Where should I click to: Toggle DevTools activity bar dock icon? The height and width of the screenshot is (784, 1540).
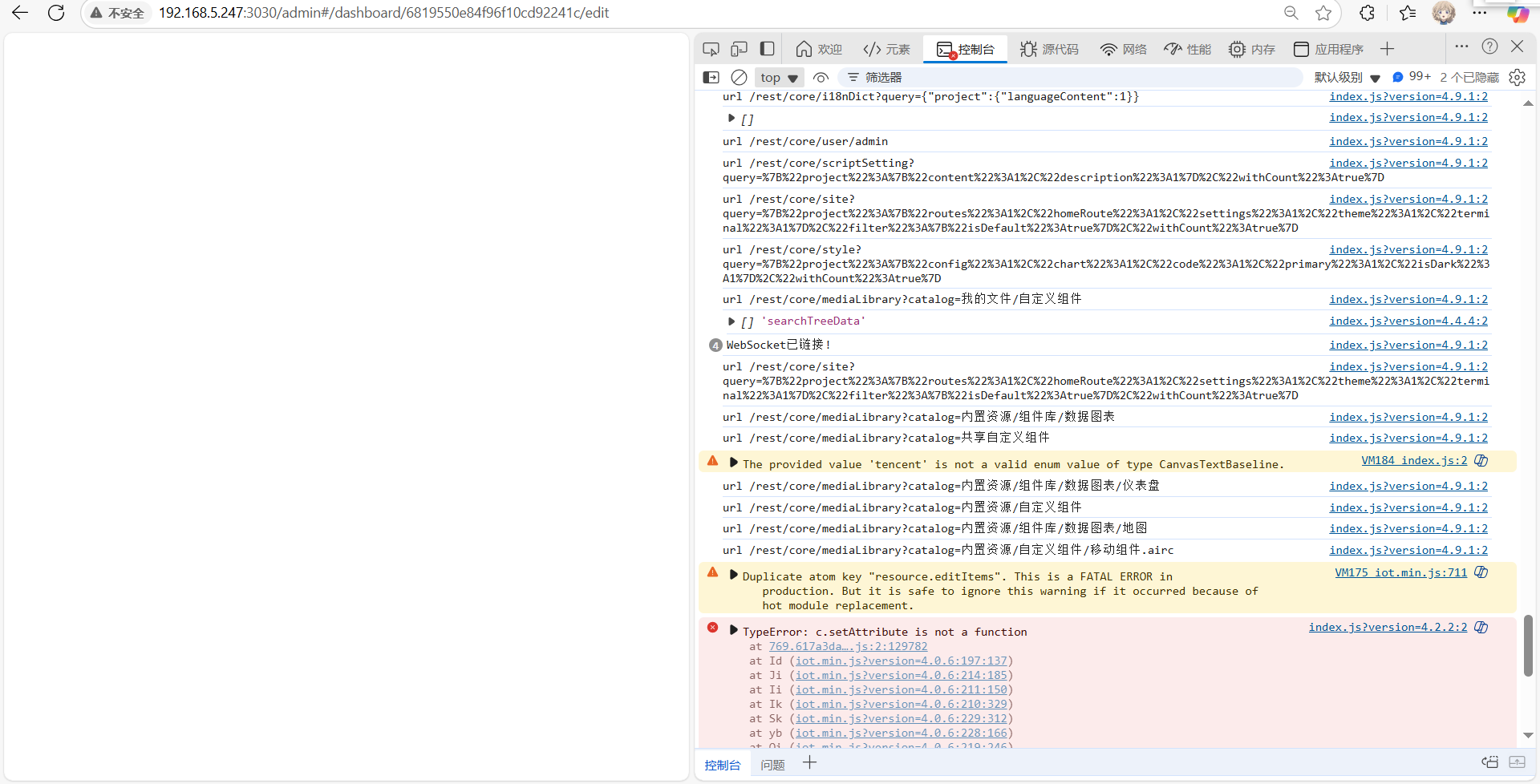[768, 49]
